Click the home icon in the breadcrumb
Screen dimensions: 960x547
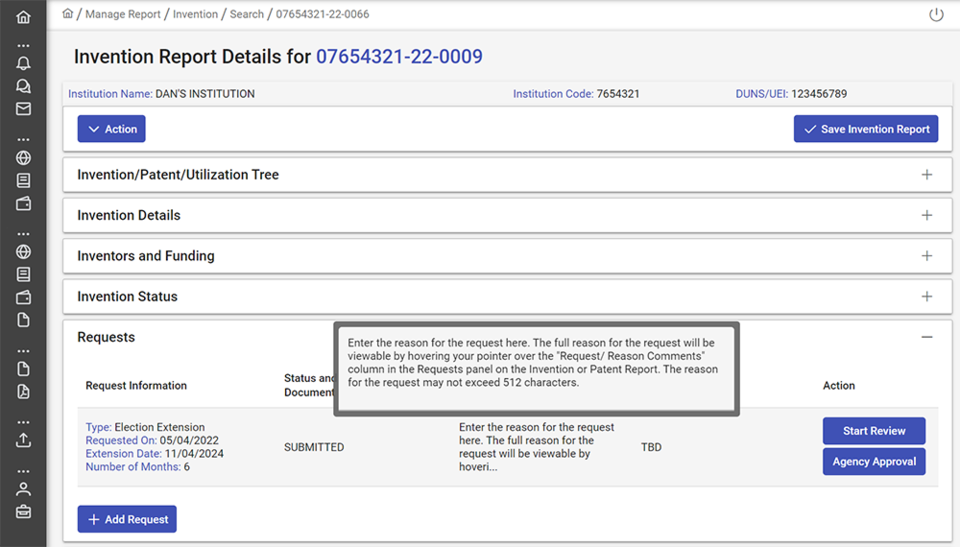pyautogui.click(x=67, y=14)
